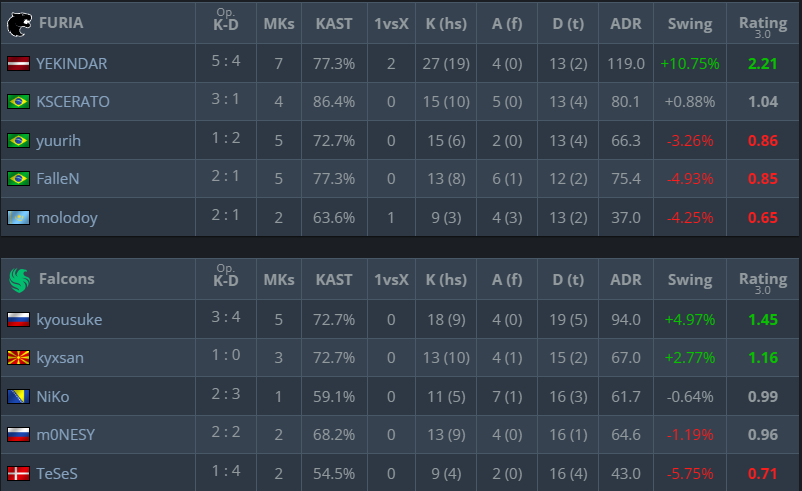Open m0NESY's player profile link

pos(64,436)
